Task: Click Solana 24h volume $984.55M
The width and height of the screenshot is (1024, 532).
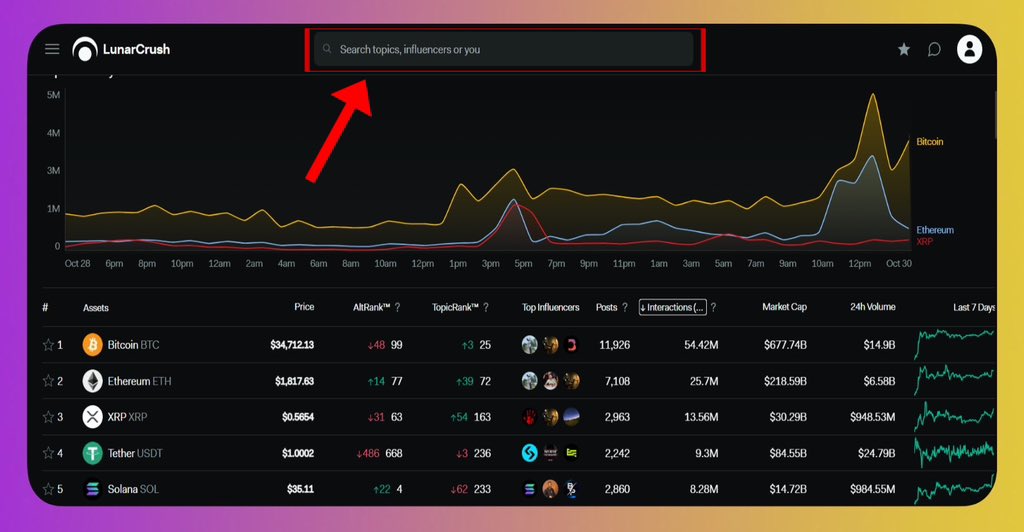Action: click(x=872, y=489)
